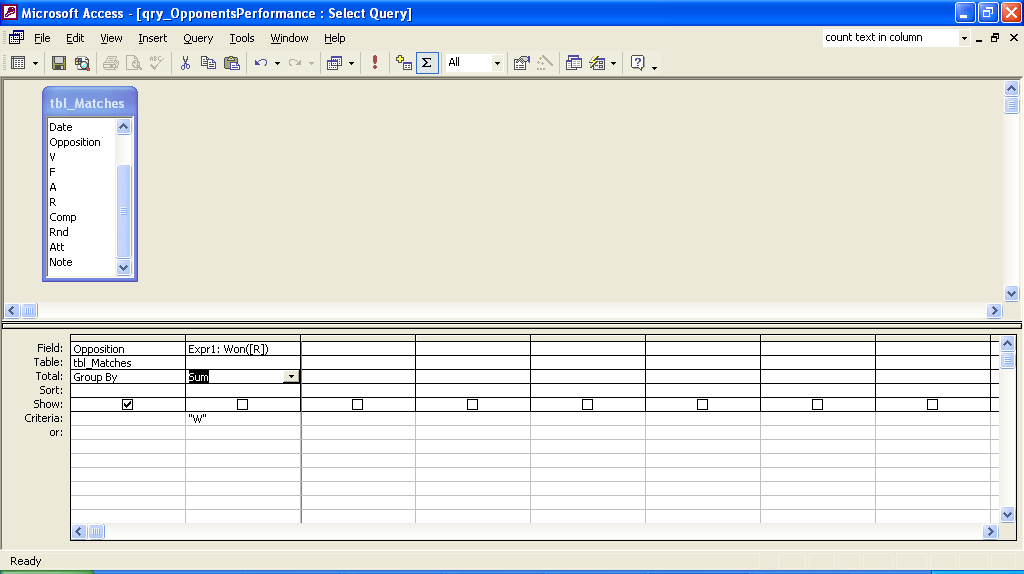Open the Edit menu
The height and width of the screenshot is (574, 1024).
[75, 38]
